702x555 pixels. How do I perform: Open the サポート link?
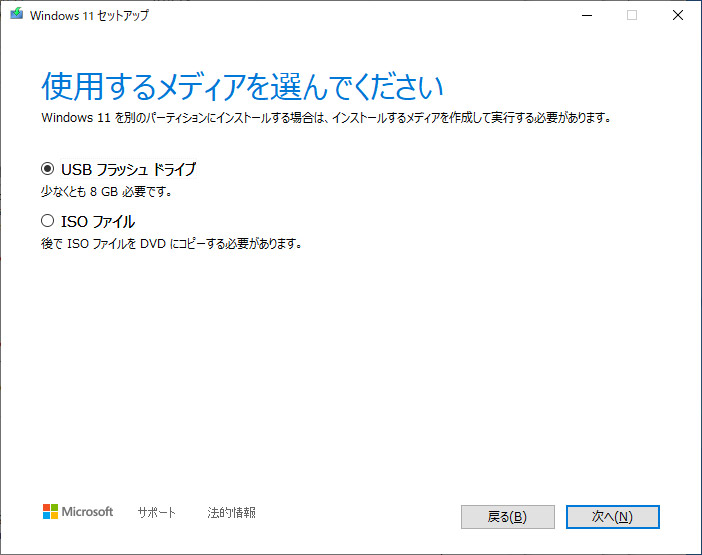(x=156, y=513)
